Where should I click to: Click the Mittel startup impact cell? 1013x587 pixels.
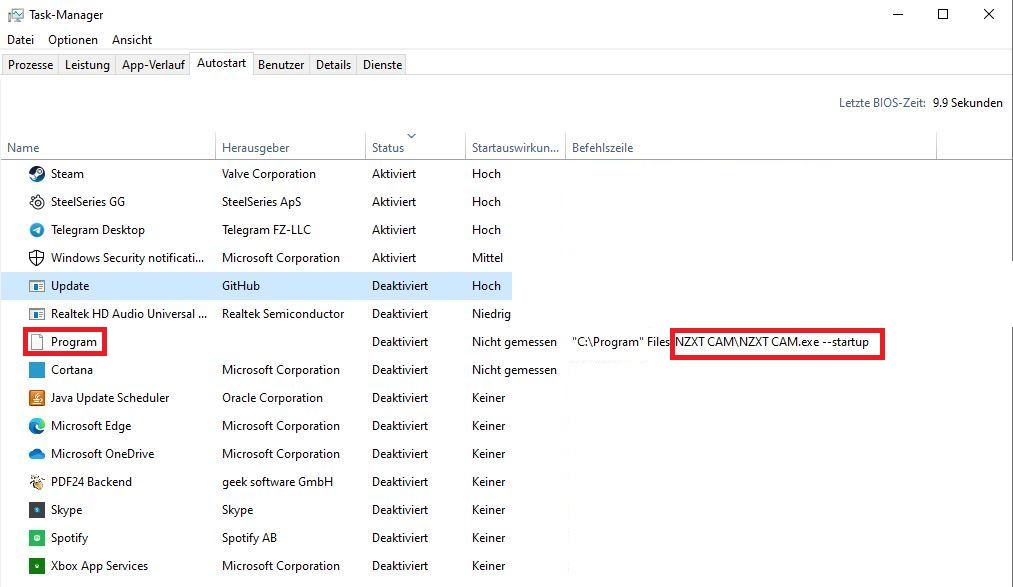tap(487, 258)
